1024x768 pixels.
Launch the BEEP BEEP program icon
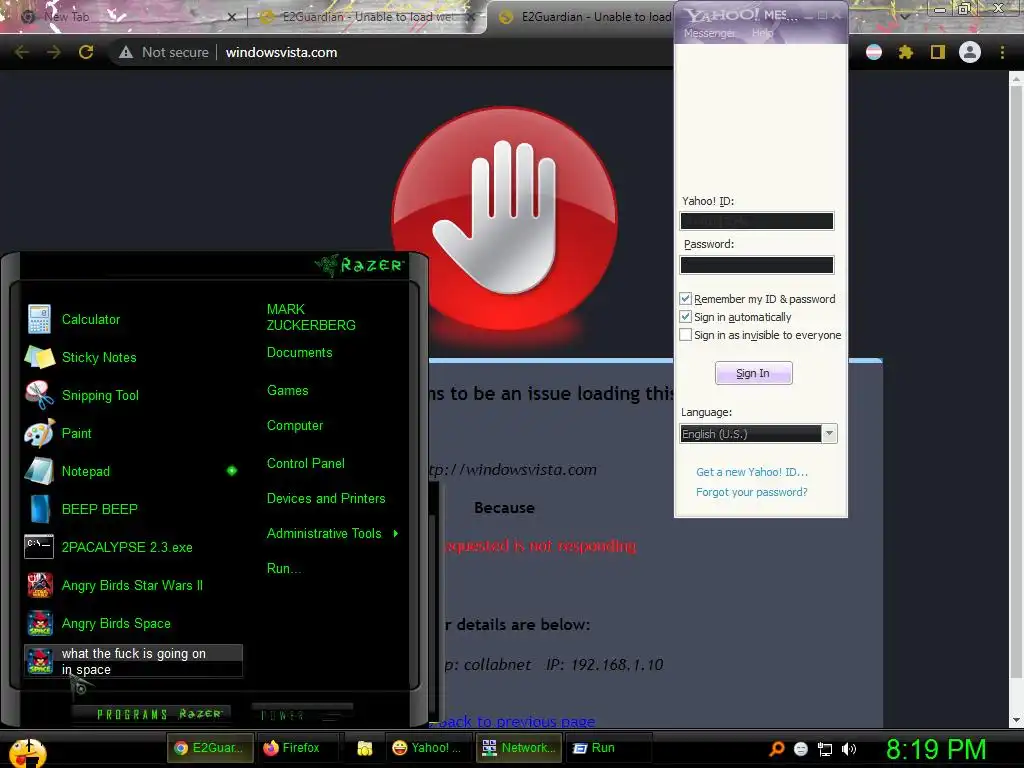[x=39, y=509]
